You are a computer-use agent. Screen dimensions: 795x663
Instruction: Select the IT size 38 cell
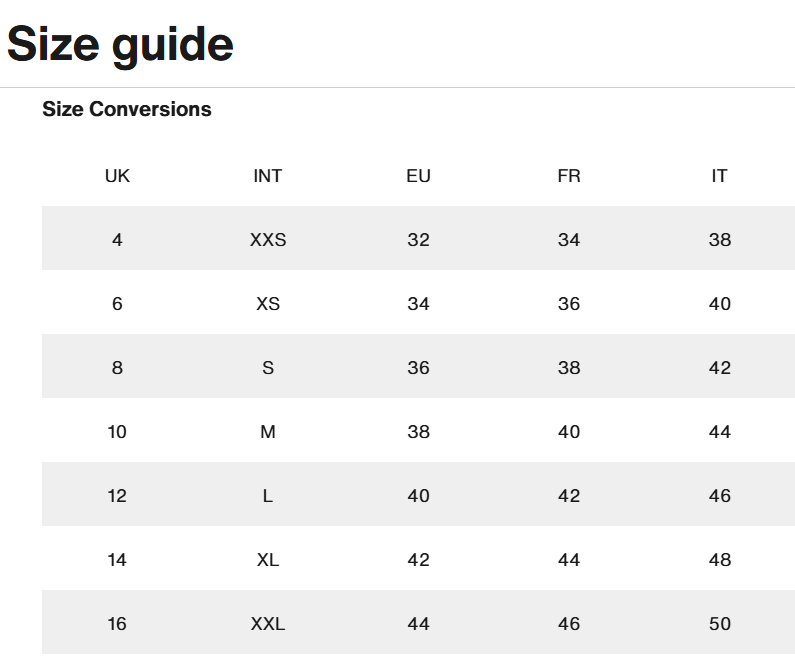click(x=720, y=240)
